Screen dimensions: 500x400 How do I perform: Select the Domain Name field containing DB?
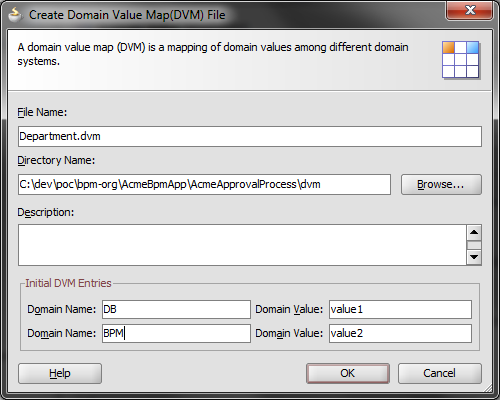[x=176, y=309]
